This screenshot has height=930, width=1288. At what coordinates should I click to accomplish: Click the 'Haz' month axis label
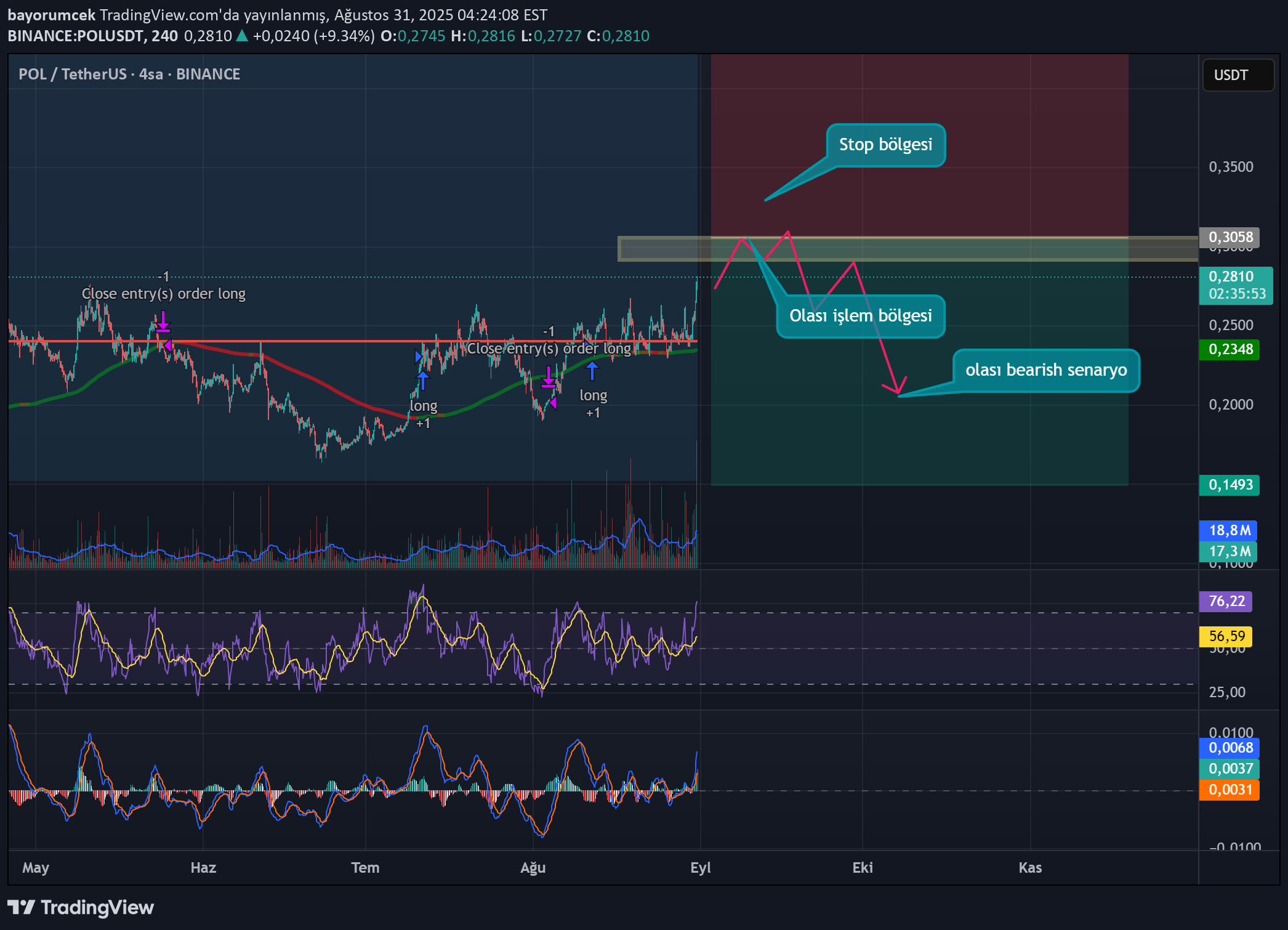(203, 868)
